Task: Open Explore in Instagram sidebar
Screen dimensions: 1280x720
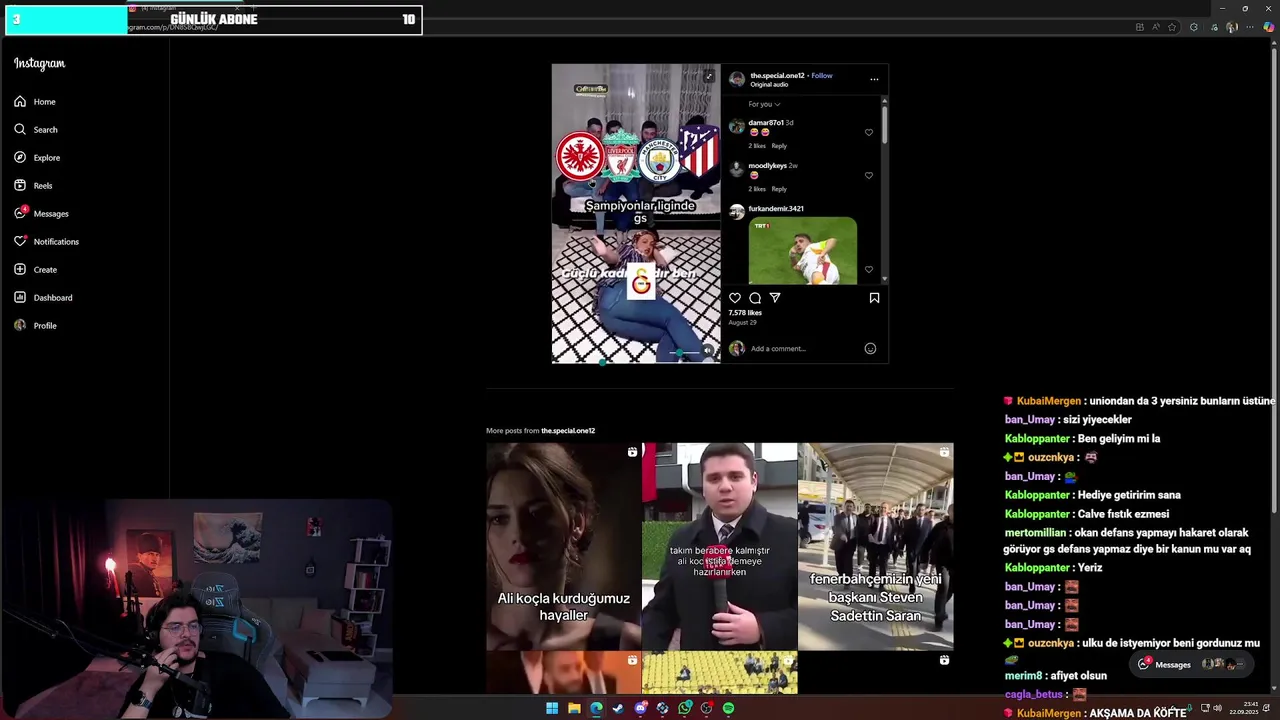Action: point(37,158)
